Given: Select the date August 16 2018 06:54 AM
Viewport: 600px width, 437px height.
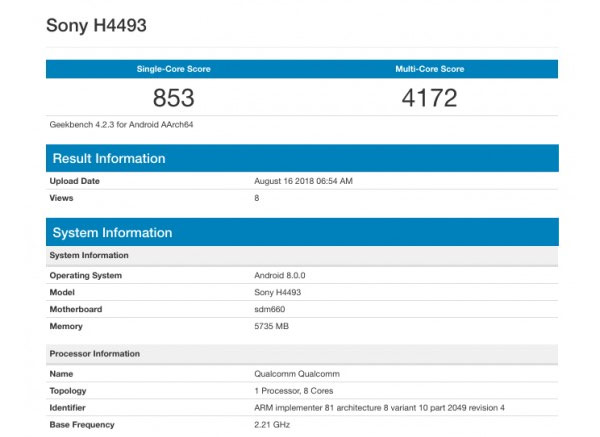Looking at the screenshot, I should 303,181.
